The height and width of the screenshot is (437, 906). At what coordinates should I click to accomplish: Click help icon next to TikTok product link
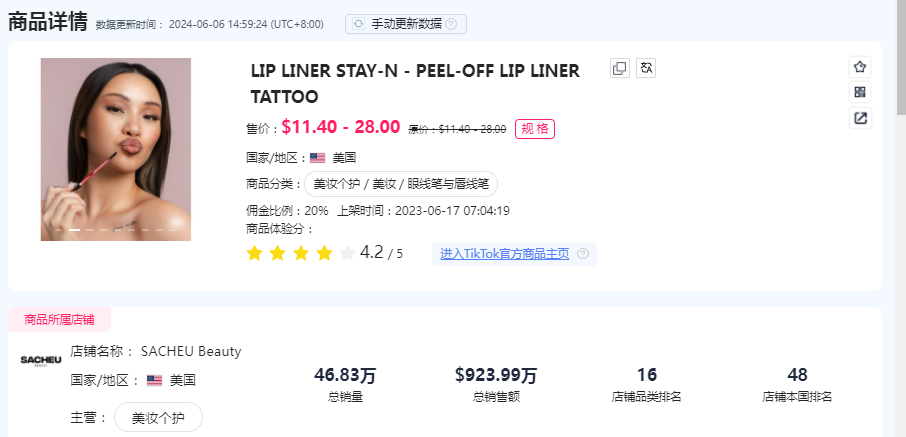coord(583,254)
